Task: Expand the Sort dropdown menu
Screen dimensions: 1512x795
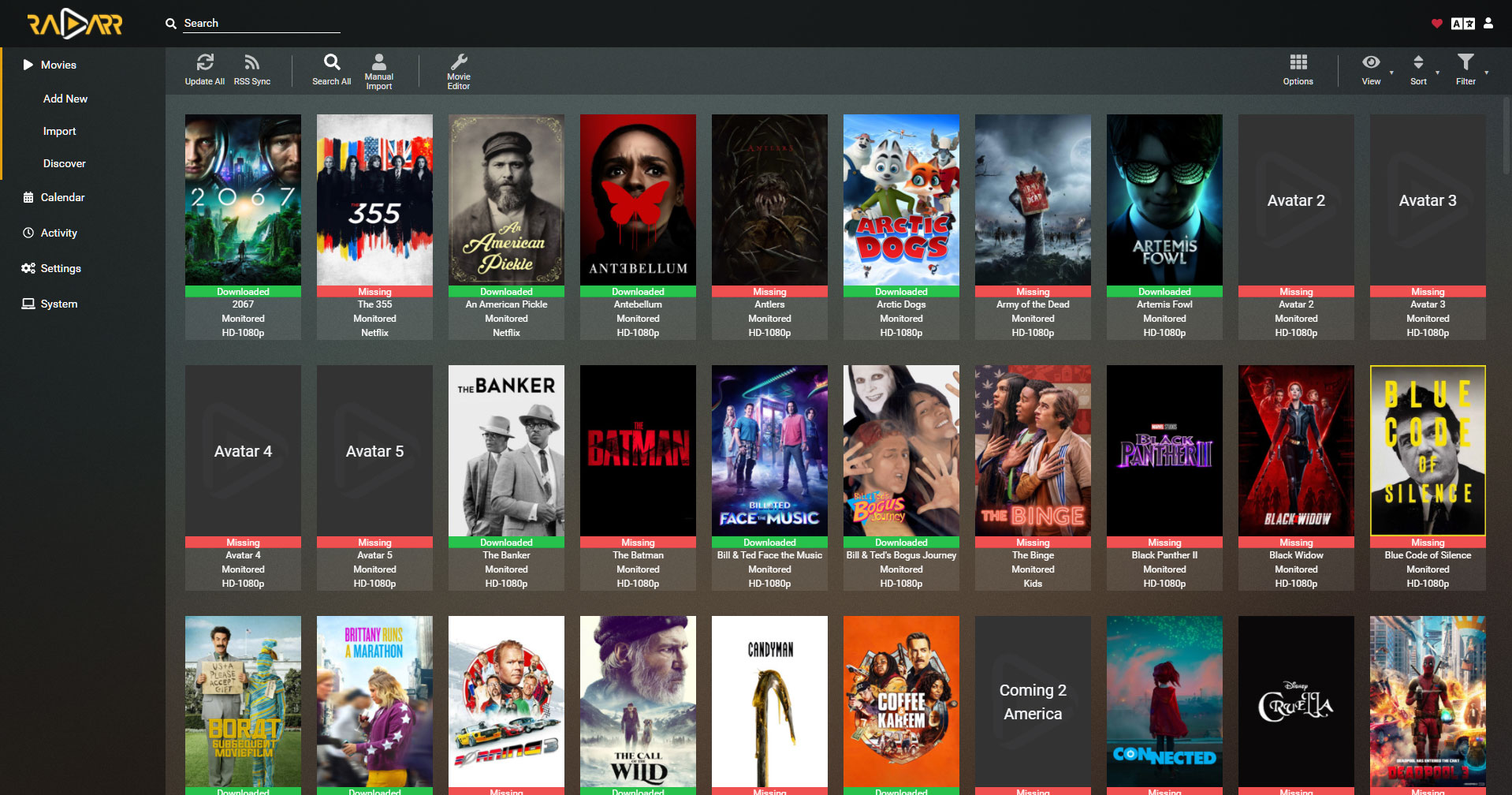Action: coord(1418,63)
